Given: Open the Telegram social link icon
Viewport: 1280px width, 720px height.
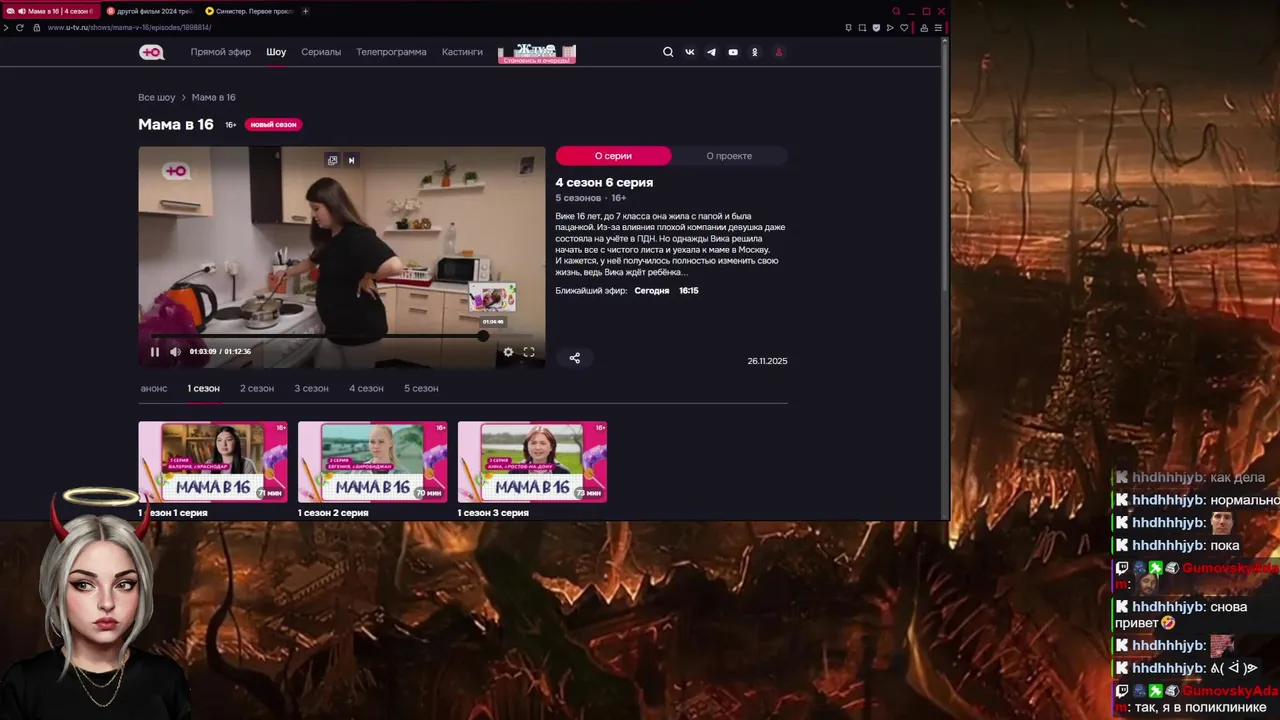Looking at the screenshot, I should click(711, 52).
